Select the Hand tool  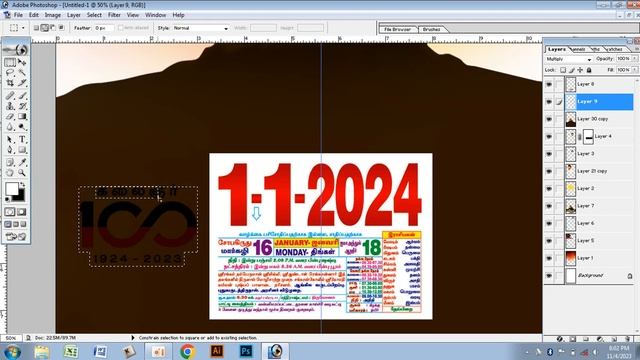10,173
